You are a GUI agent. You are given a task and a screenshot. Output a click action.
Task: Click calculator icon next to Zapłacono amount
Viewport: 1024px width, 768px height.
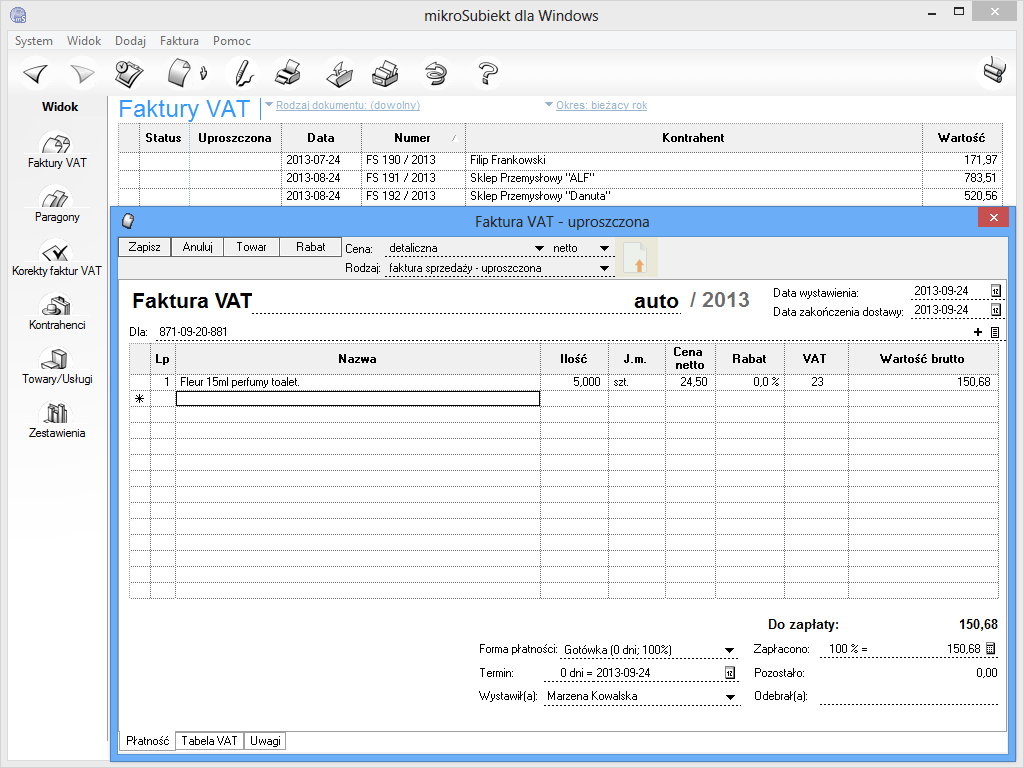(991, 649)
